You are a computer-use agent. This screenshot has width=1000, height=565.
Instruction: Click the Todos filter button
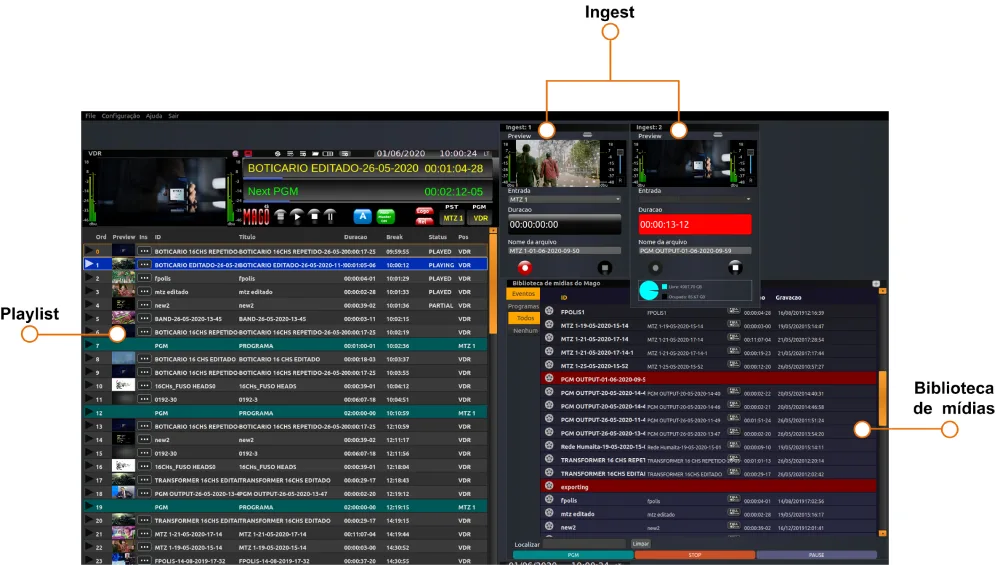[x=525, y=318]
